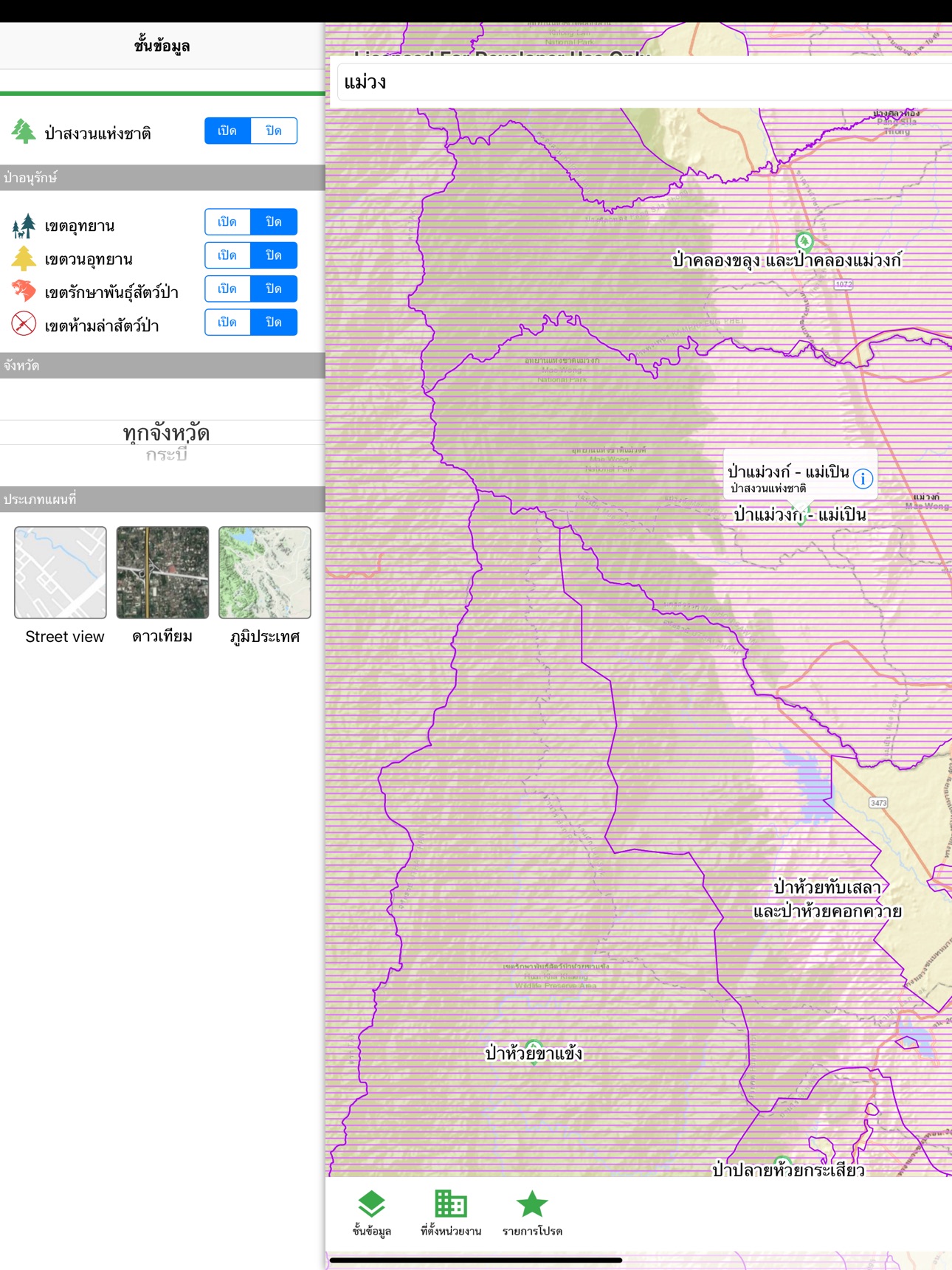Tap the จังหวัด section header
The height and width of the screenshot is (1270, 952).
tap(162, 366)
